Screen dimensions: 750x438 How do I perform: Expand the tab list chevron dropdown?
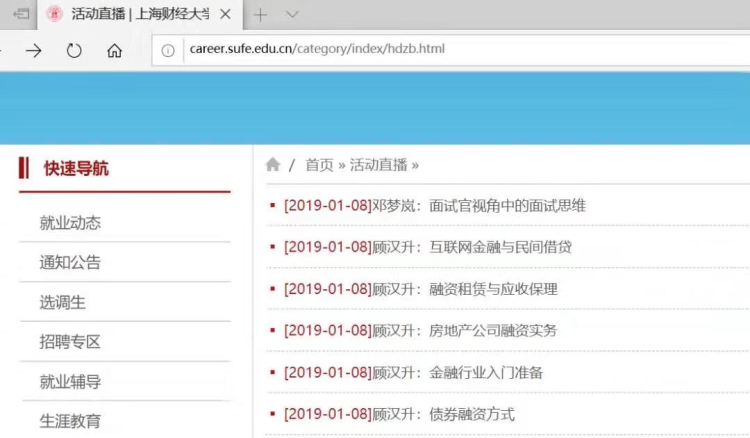[292, 15]
